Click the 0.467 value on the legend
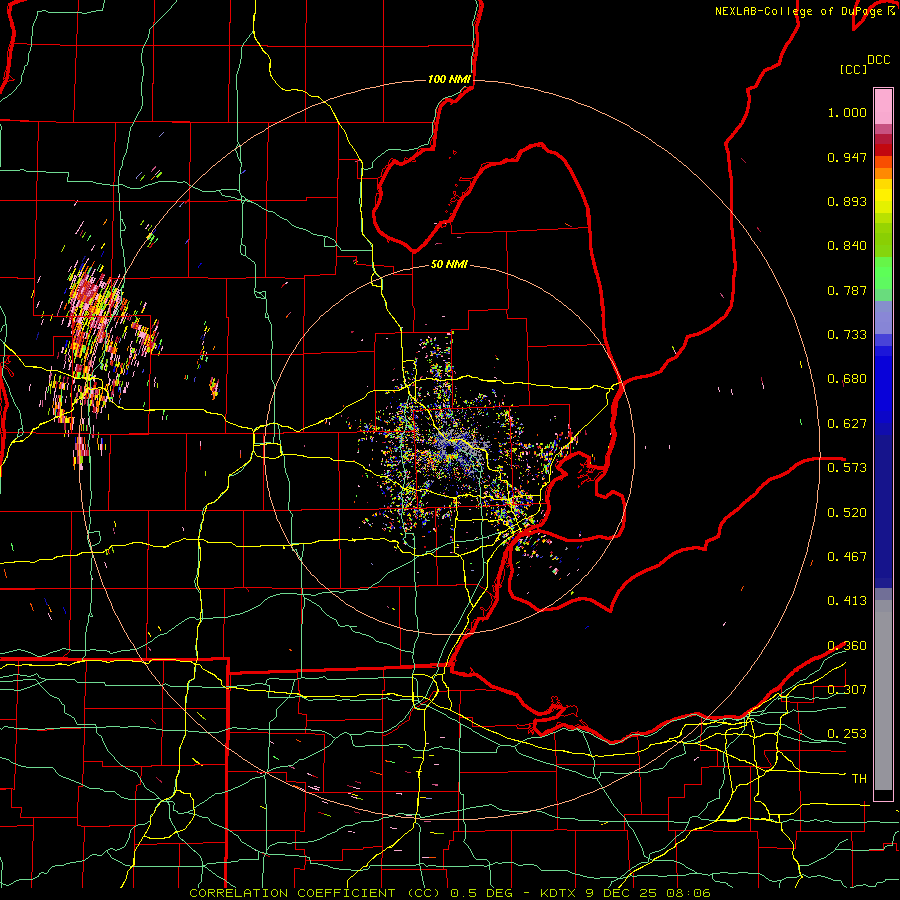The height and width of the screenshot is (900, 900). click(847, 557)
